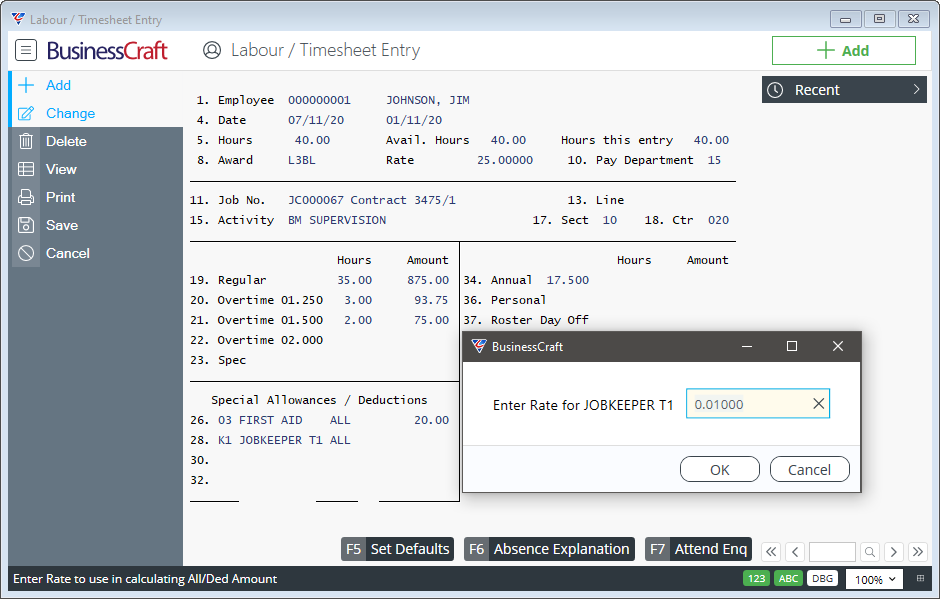Screen dimensions: 940x599
Task: Click F5 Set Defaults button
Action: click(x=397, y=549)
